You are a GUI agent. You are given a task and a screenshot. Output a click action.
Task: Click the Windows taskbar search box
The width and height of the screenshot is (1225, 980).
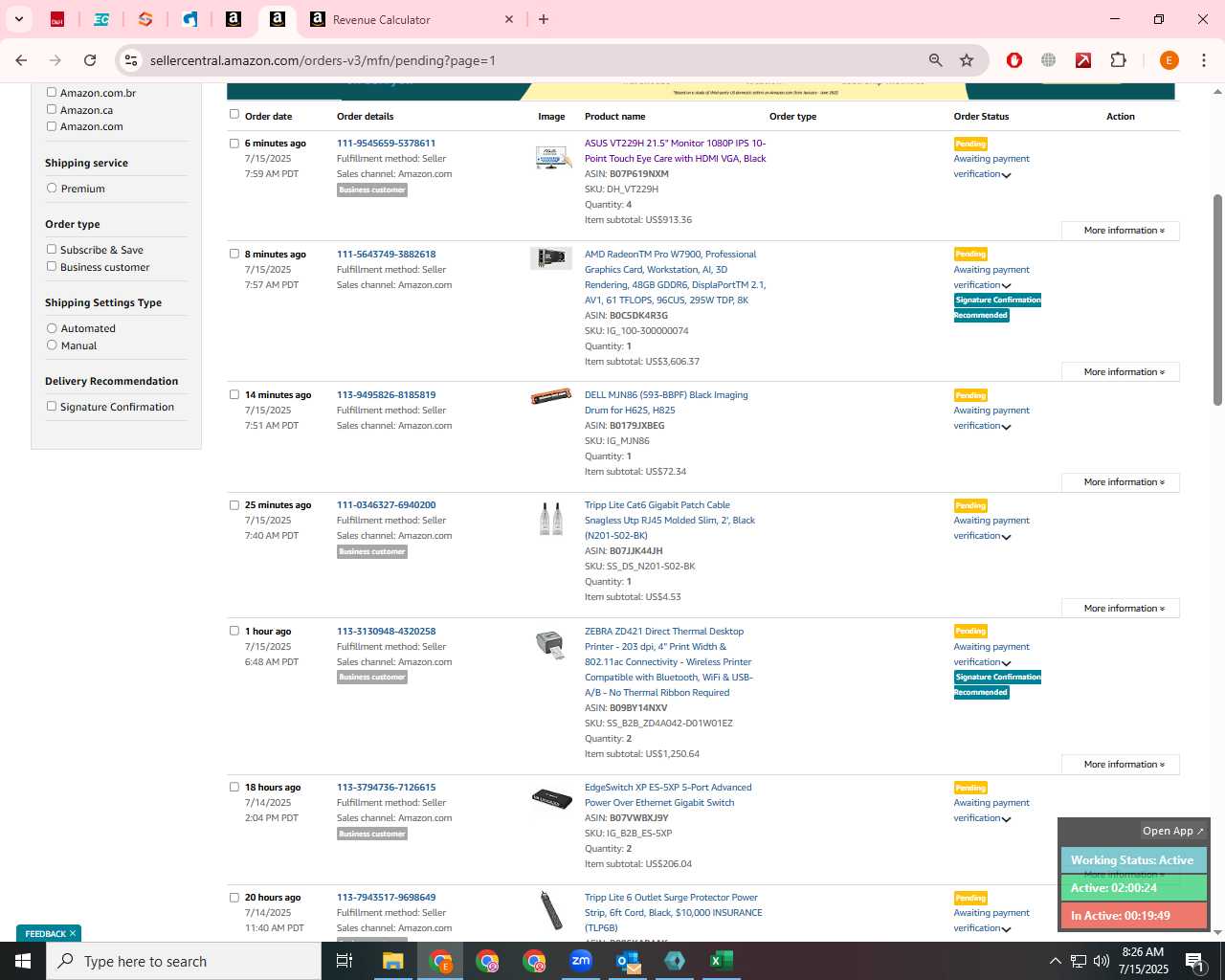click(x=184, y=961)
